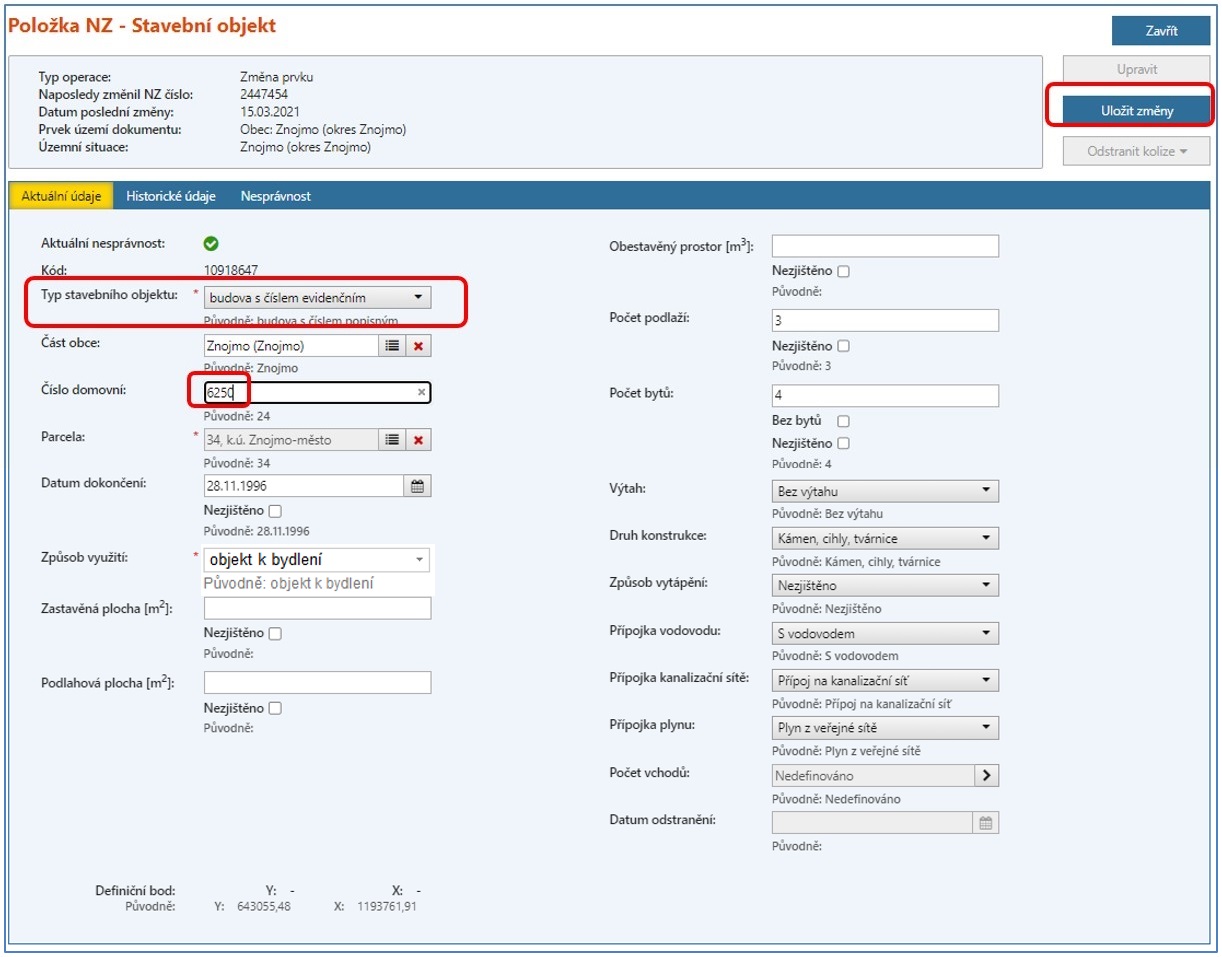Image resolution: width=1222 pixels, height=957 pixels.
Task: Click Uložit změny button
Action: 1137,111
